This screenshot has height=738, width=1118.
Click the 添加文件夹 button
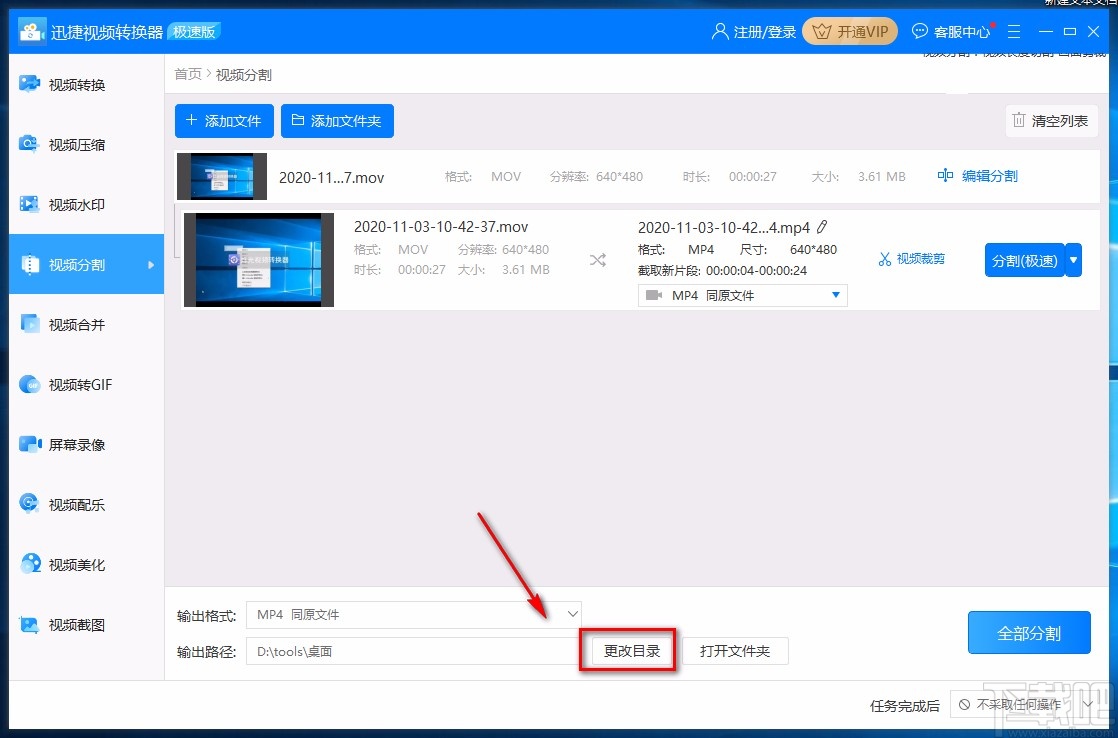click(337, 121)
